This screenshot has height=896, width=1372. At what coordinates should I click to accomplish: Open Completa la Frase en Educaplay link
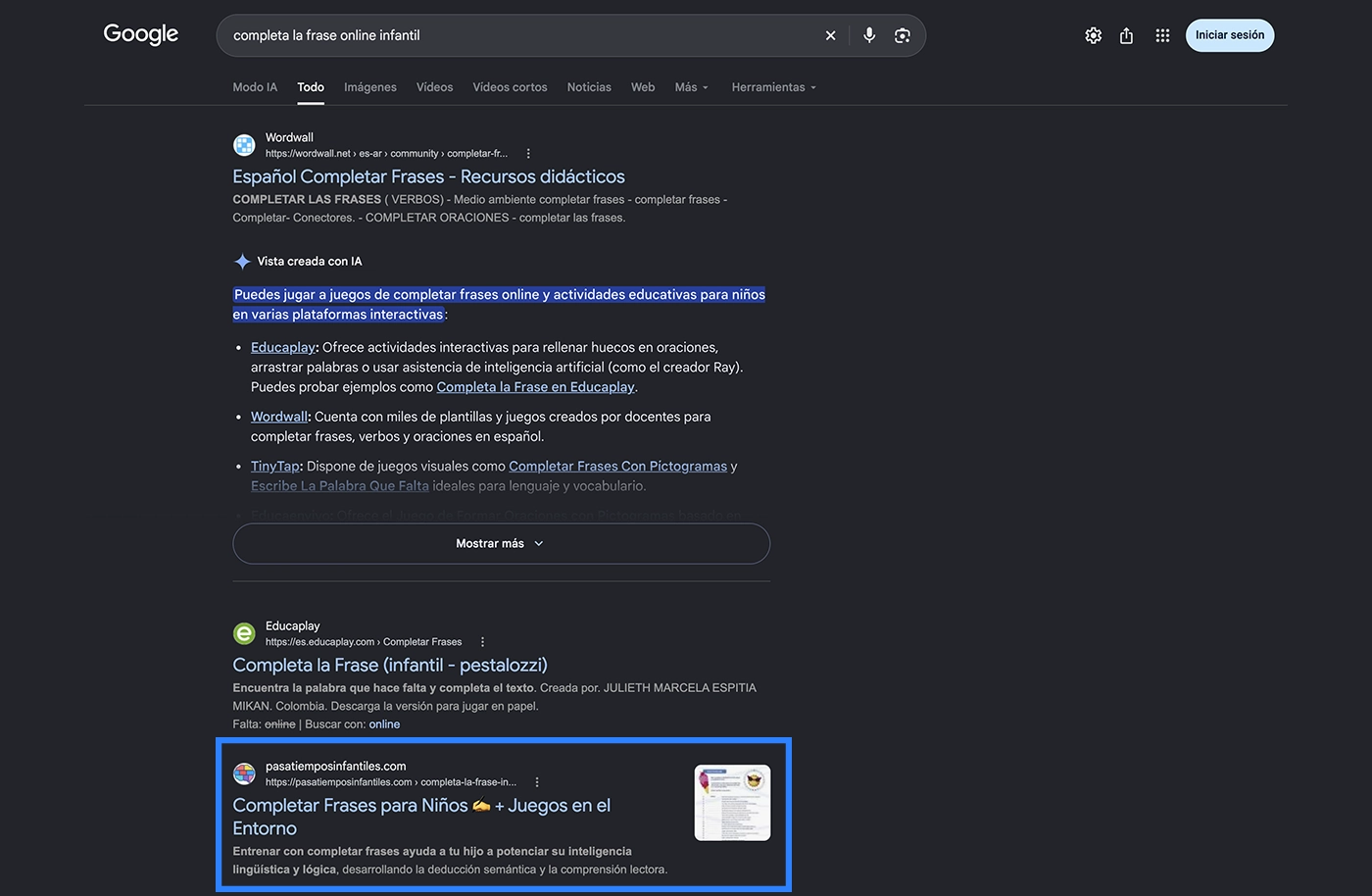pyautogui.click(x=535, y=387)
